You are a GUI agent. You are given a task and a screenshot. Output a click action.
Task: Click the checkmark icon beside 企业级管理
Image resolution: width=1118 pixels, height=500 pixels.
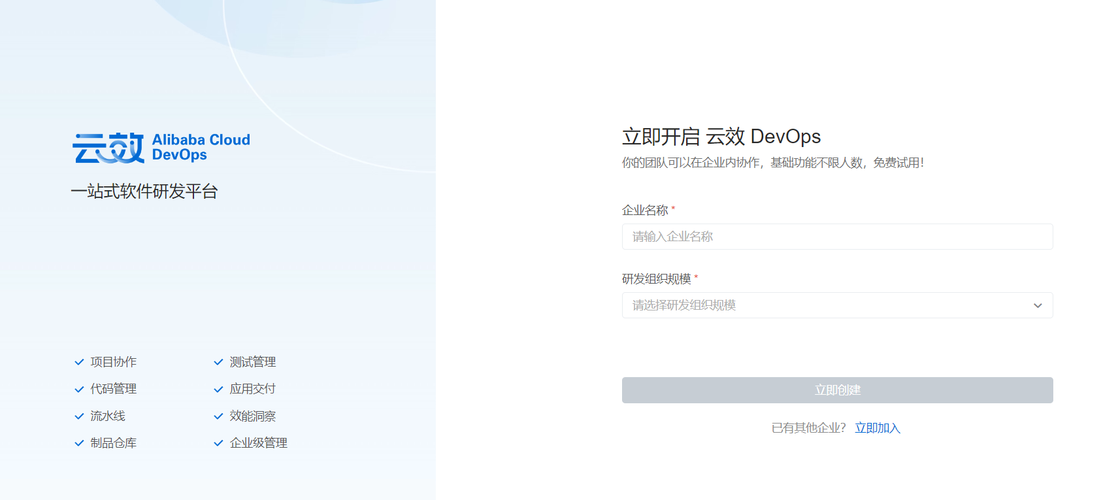(x=219, y=444)
